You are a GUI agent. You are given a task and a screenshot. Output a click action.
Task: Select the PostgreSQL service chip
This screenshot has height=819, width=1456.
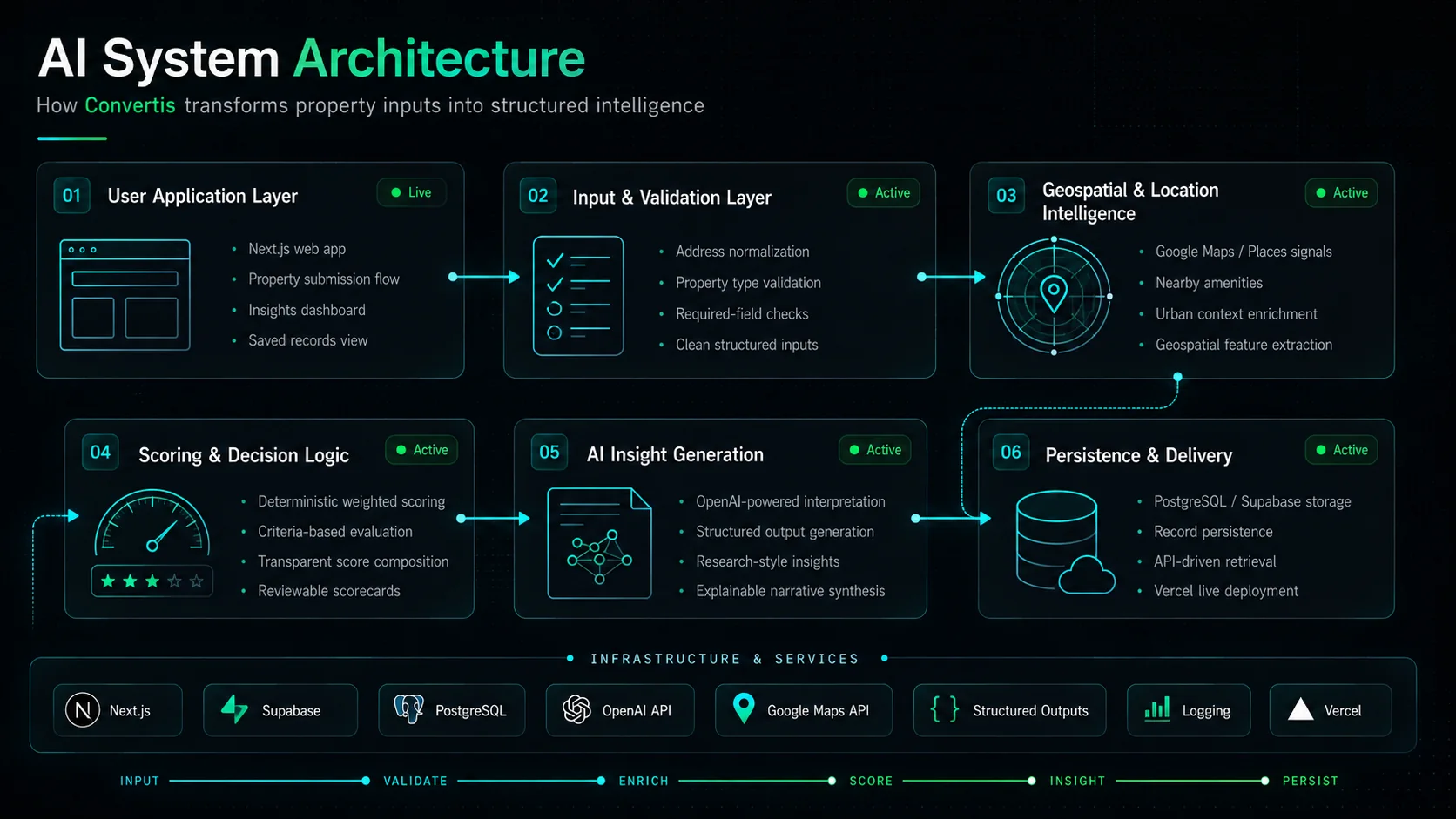[x=452, y=710]
